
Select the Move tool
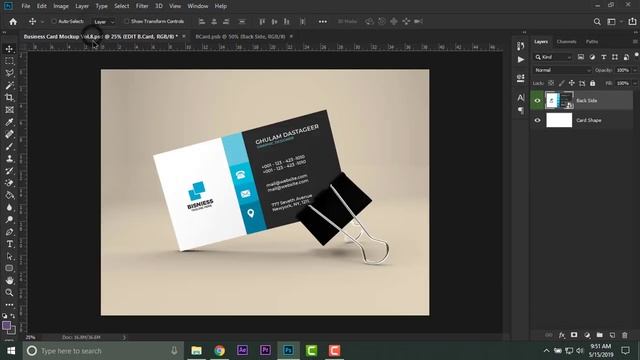pyautogui.click(x=9, y=49)
